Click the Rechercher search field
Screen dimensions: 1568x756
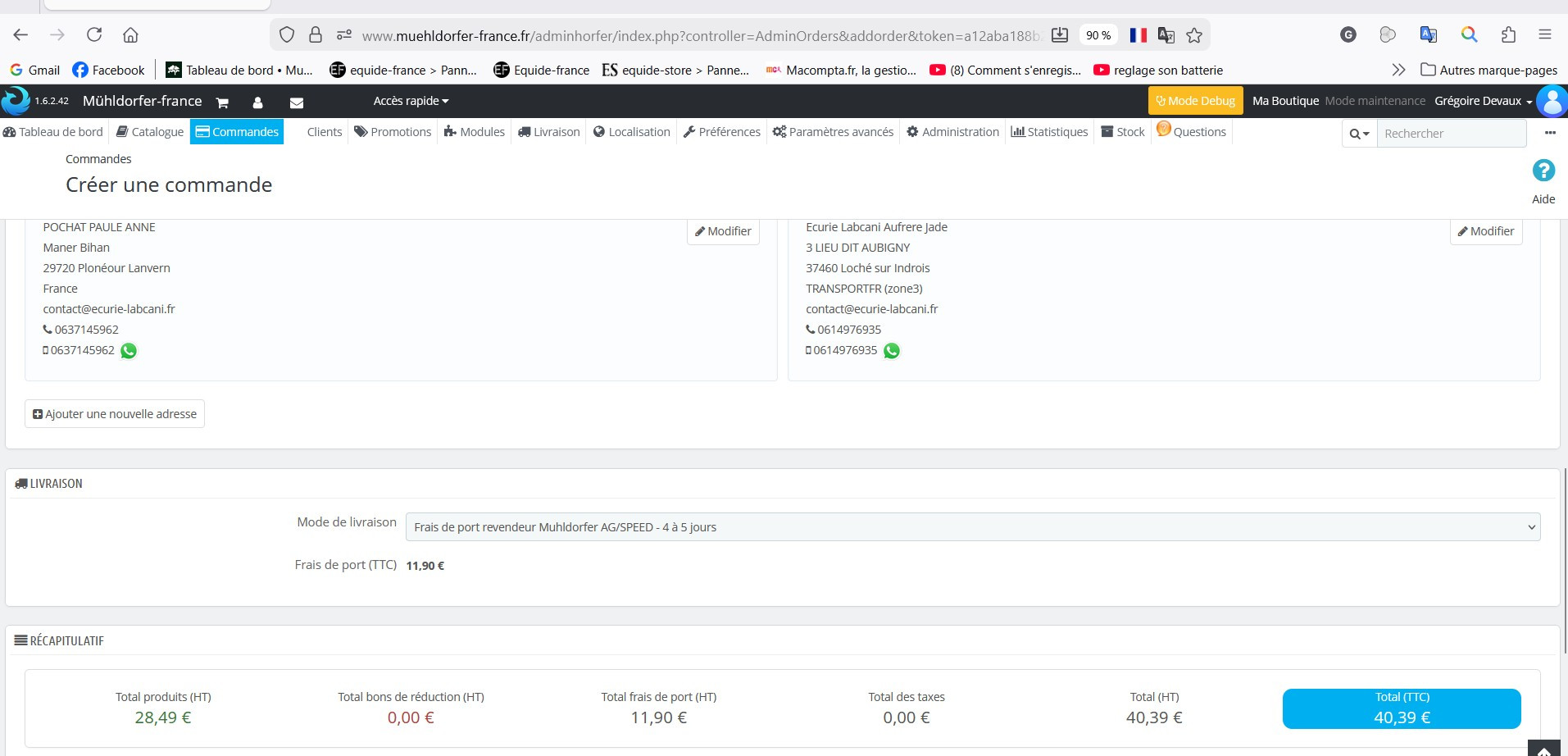click(x=1451, y=134)
